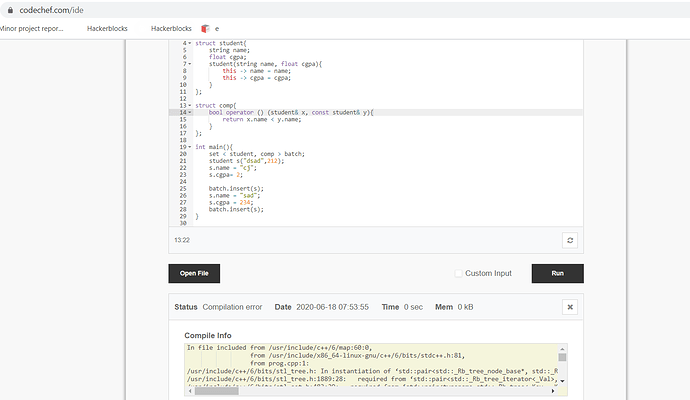Click compile info scroll right arrow
Screen dimensions: 690x400
[553, 391]
